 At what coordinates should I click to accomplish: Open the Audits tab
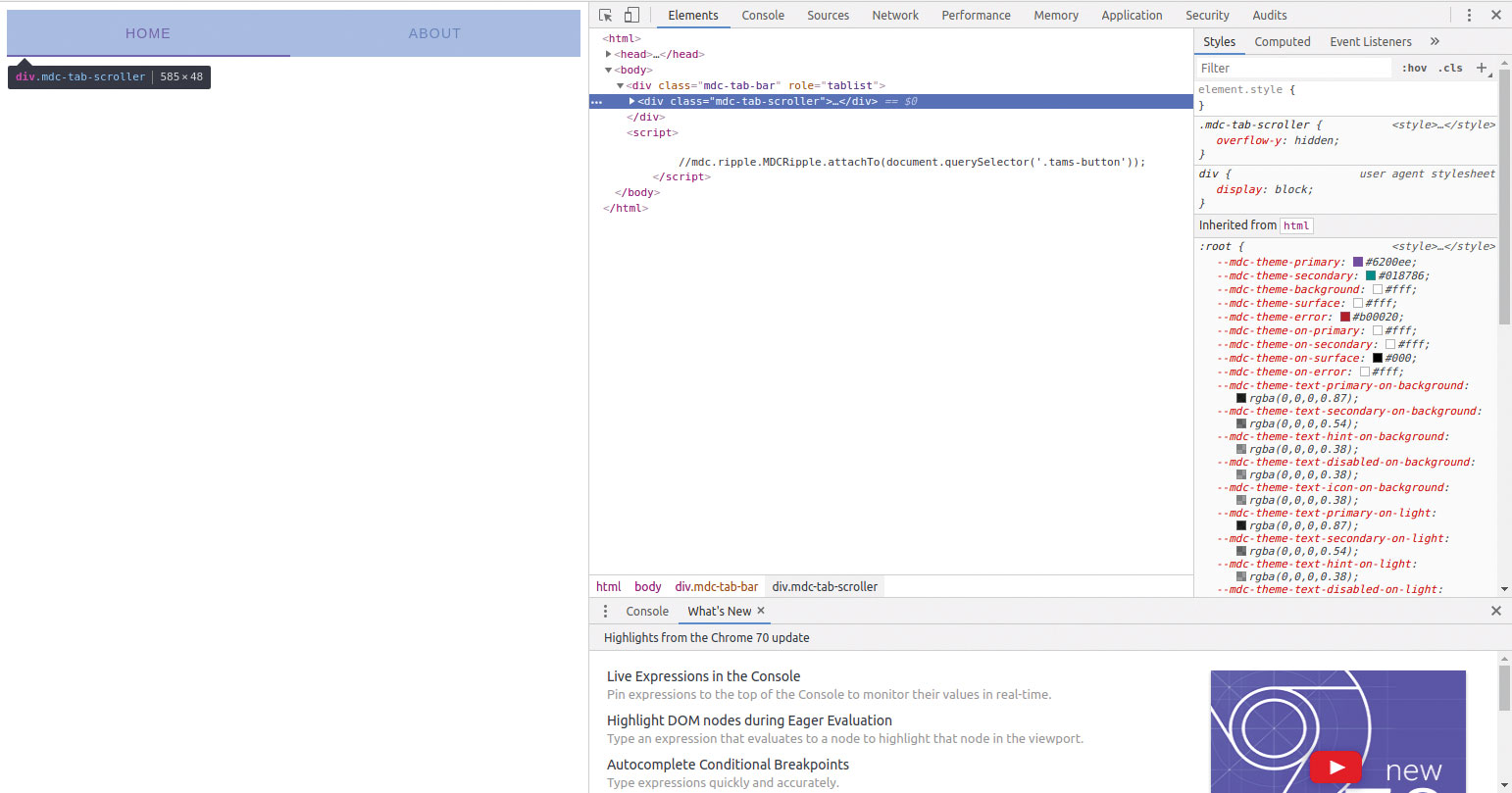tap(1270, 15)
